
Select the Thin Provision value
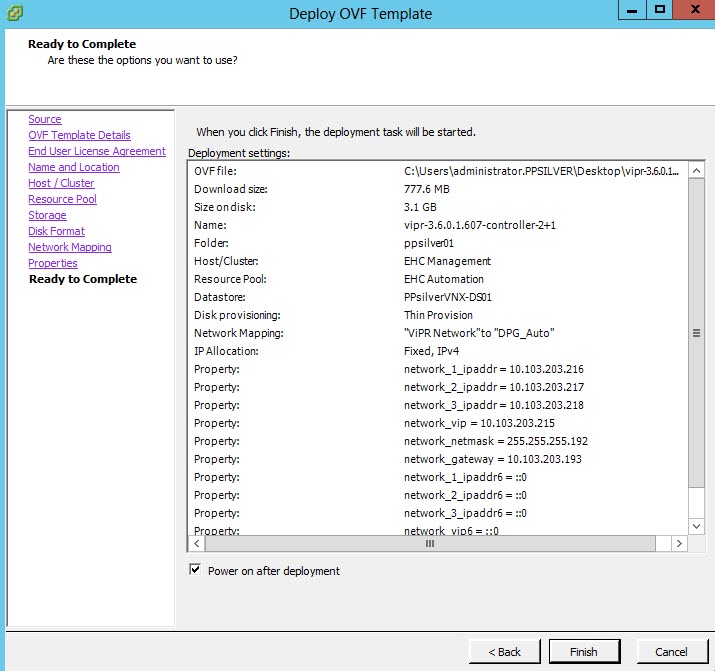click(x=438, y=315)
